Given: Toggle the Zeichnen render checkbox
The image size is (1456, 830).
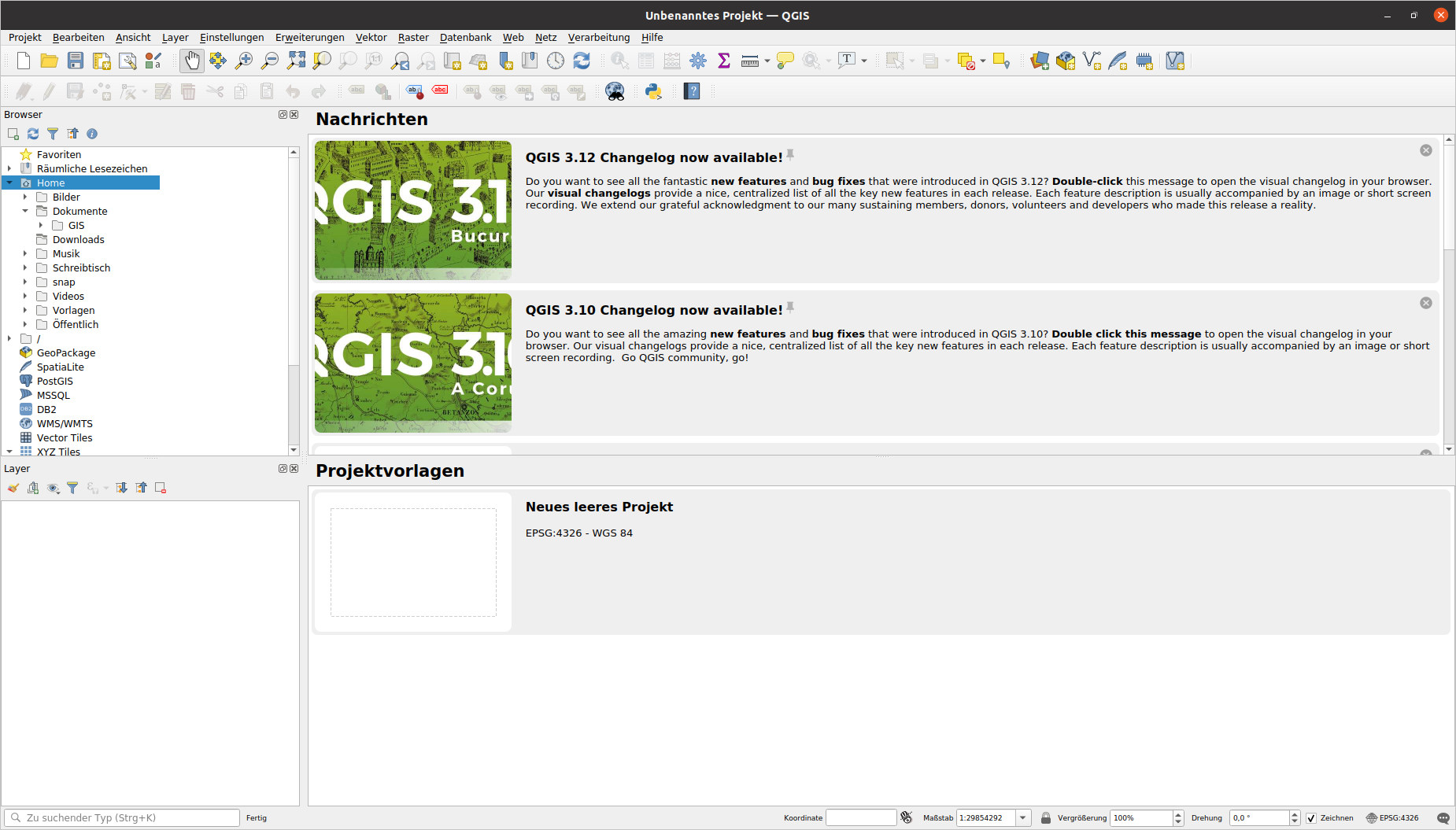Looking at the screenshot, I should pos(1311,818).
